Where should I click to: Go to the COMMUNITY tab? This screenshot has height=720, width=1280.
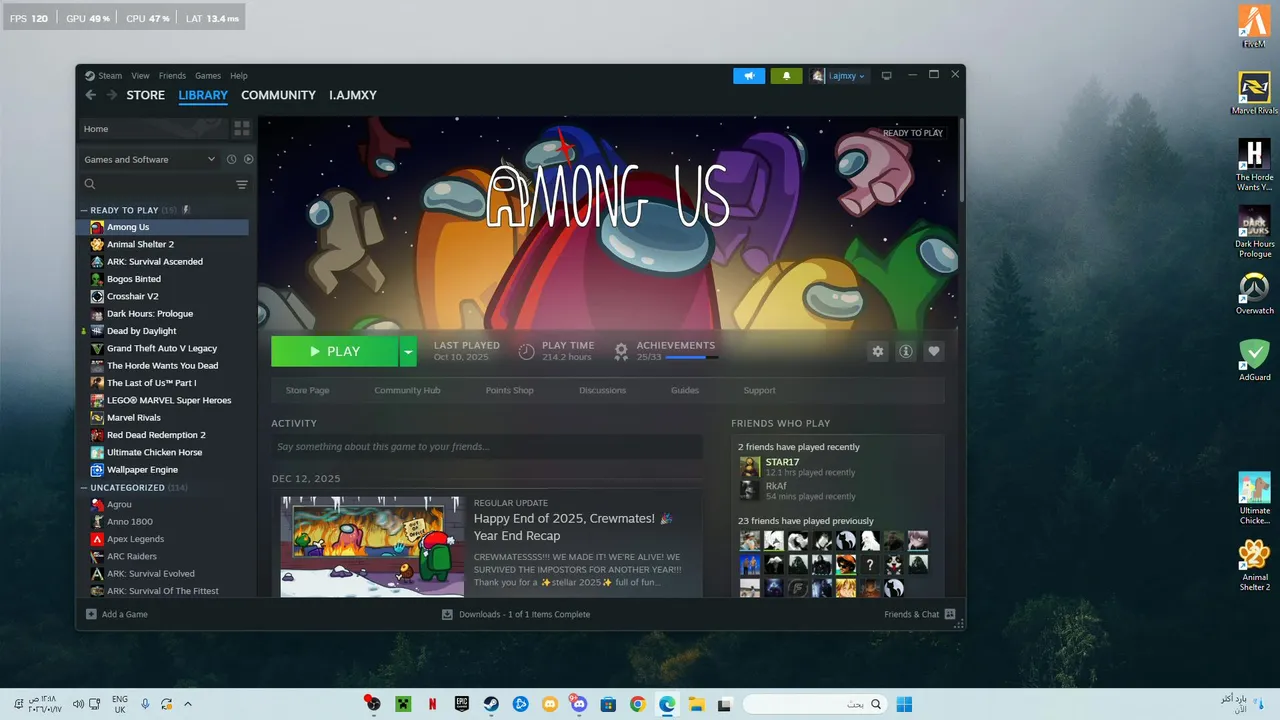click(x=278, y=95)
